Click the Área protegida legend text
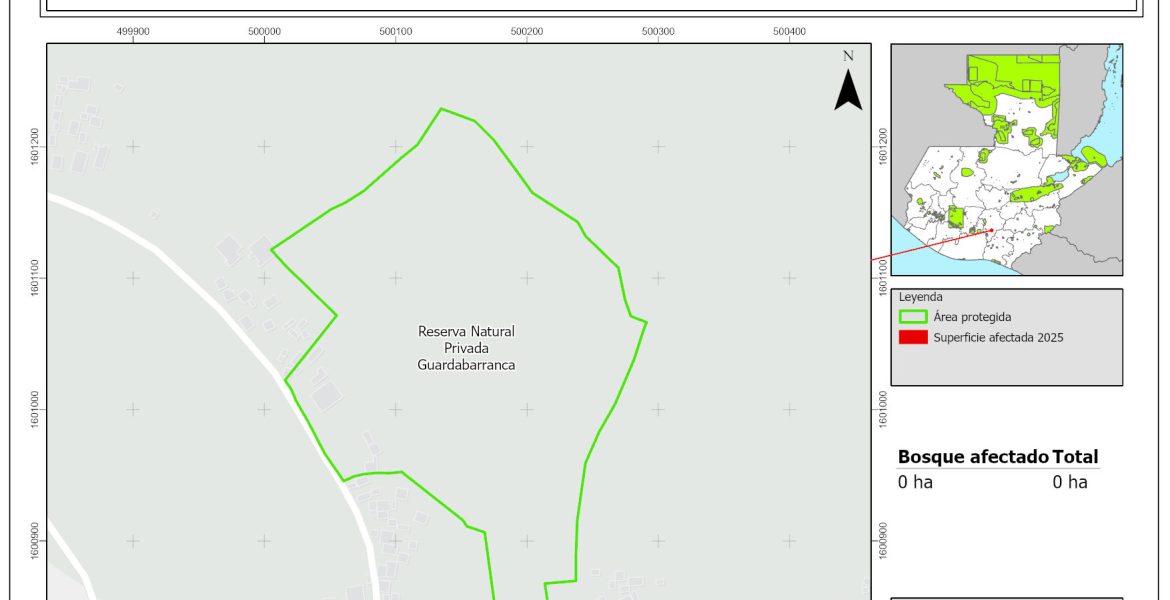The height and width of the screenshot is (600, 1170). [972, 317]
